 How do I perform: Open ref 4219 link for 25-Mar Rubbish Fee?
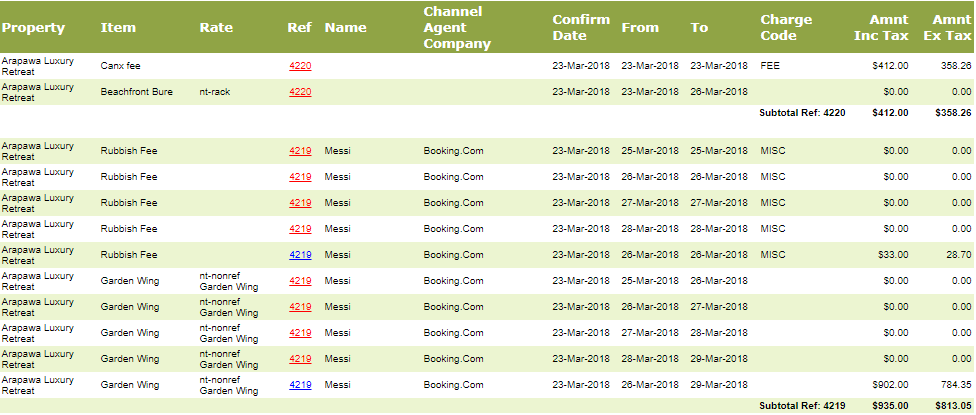[300, 151]
